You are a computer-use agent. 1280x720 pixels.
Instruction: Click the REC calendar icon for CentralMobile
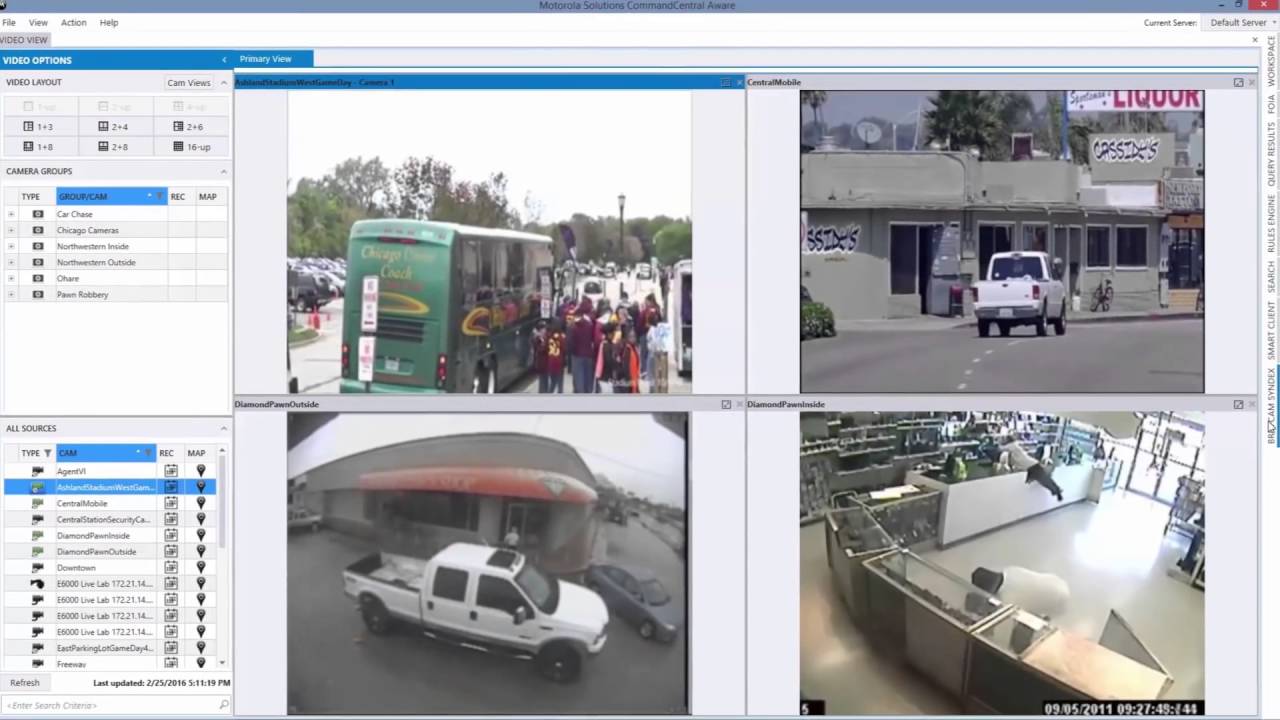click(171, 503)
